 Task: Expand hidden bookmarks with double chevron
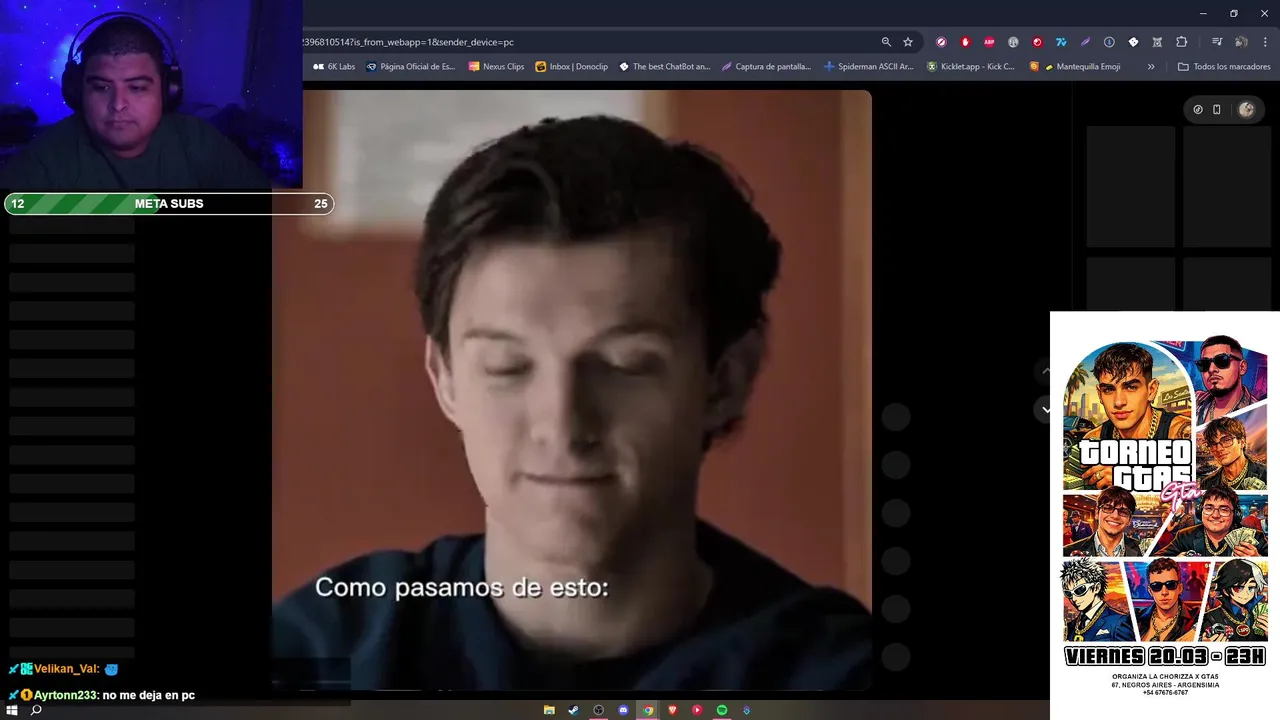tap(1151, 67)
